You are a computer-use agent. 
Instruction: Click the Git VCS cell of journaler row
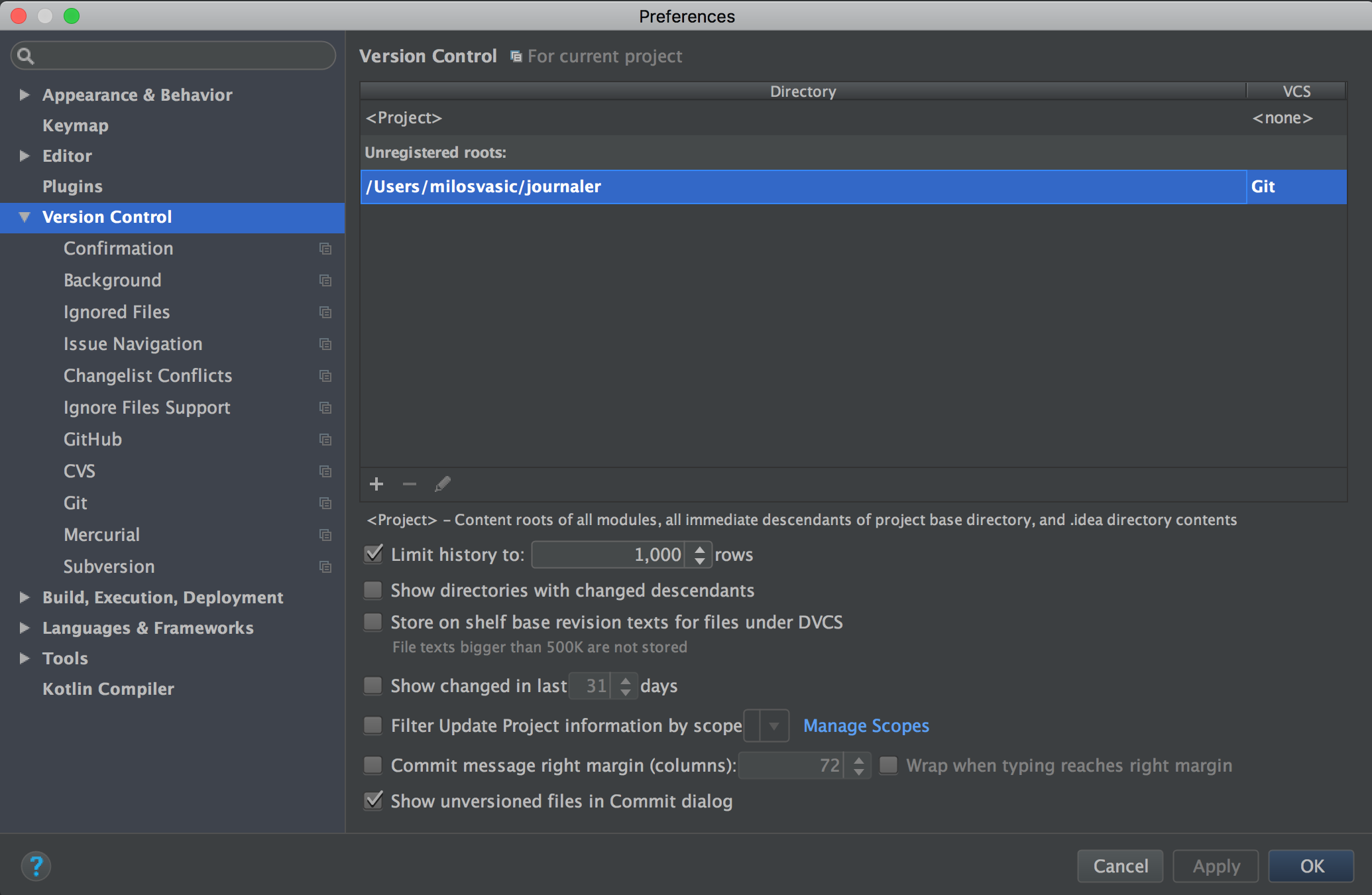pyautogui.click(x=1296, y=187)
